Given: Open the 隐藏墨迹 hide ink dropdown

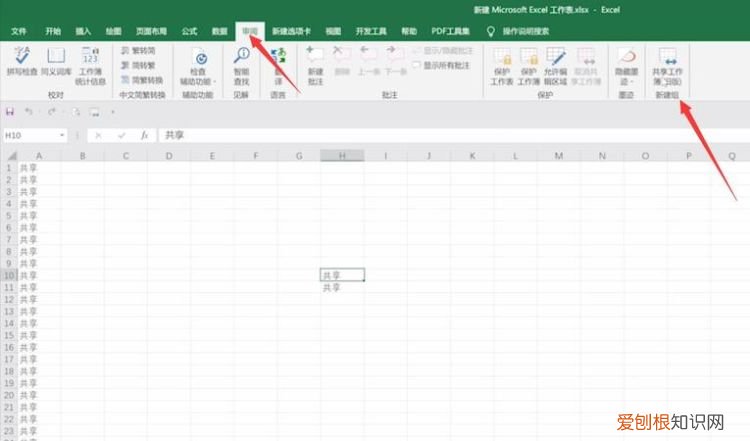Looking at the screenshot, I should pos(626,66).
